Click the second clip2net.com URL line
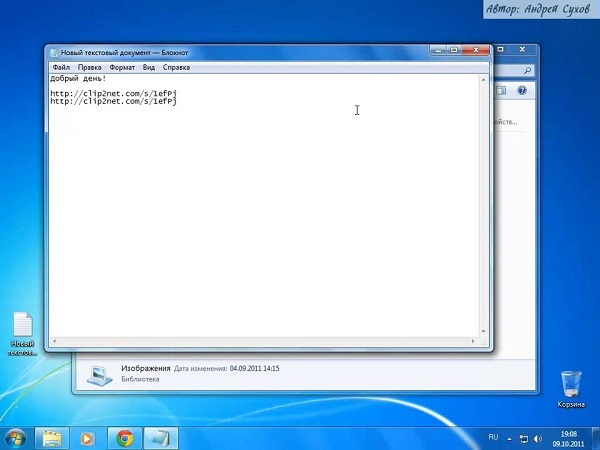The height and width of the screenshot is (450, 600). [x=114, y=101]
